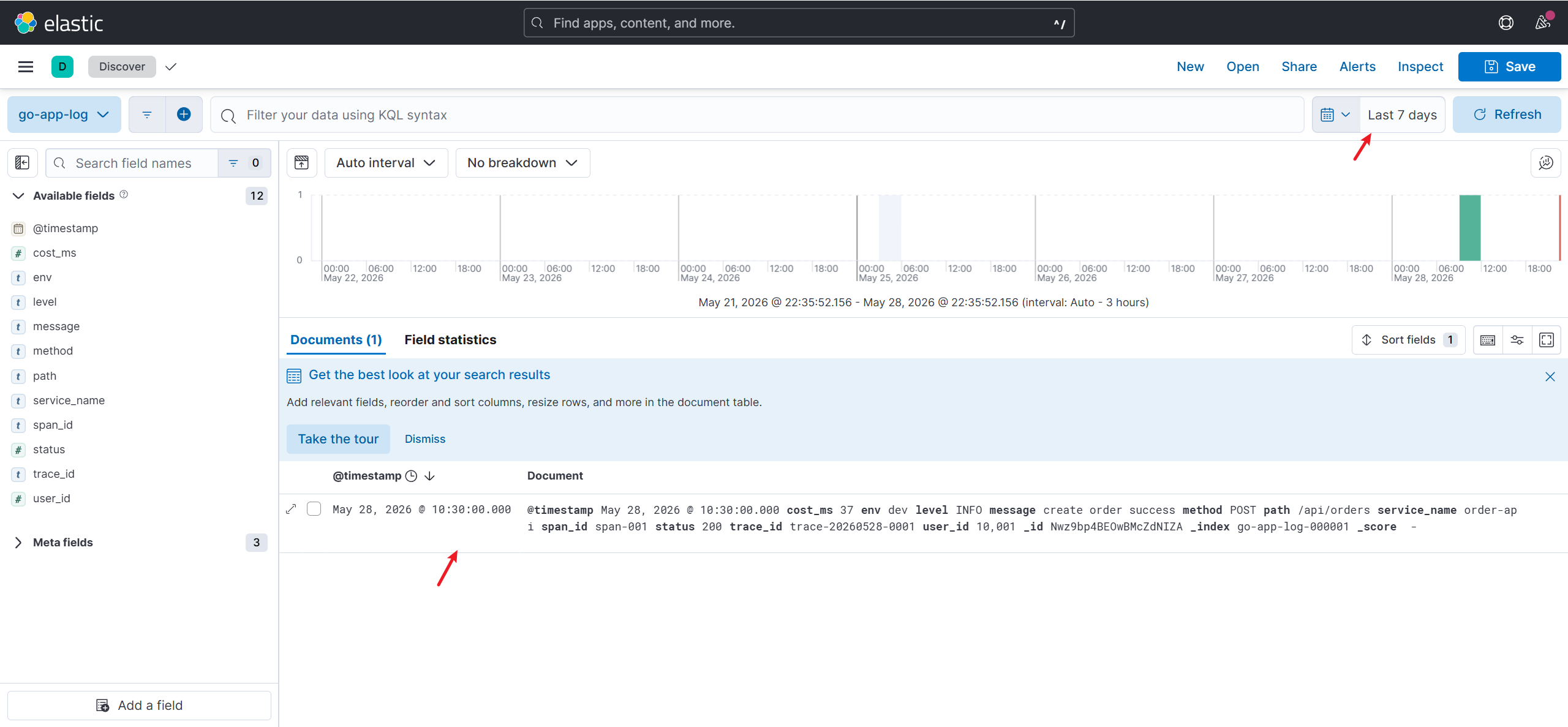This screenshot has height=727, width=1568.
Task: Click the Discover breadcrumb
Action: 122,67
